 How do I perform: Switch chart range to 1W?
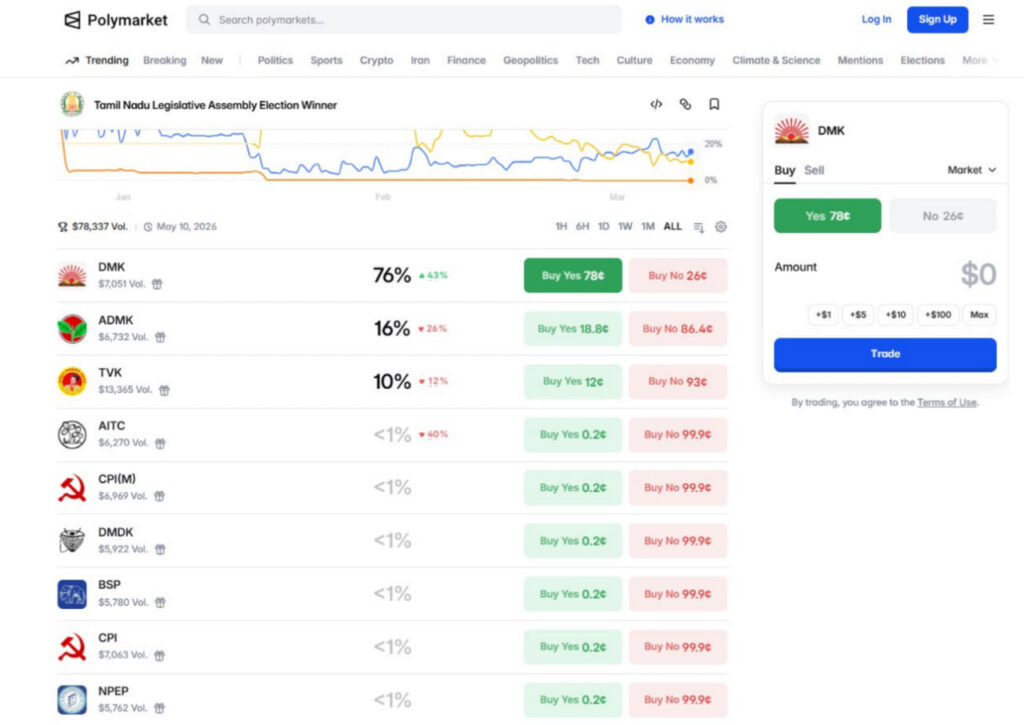(625, 227)
